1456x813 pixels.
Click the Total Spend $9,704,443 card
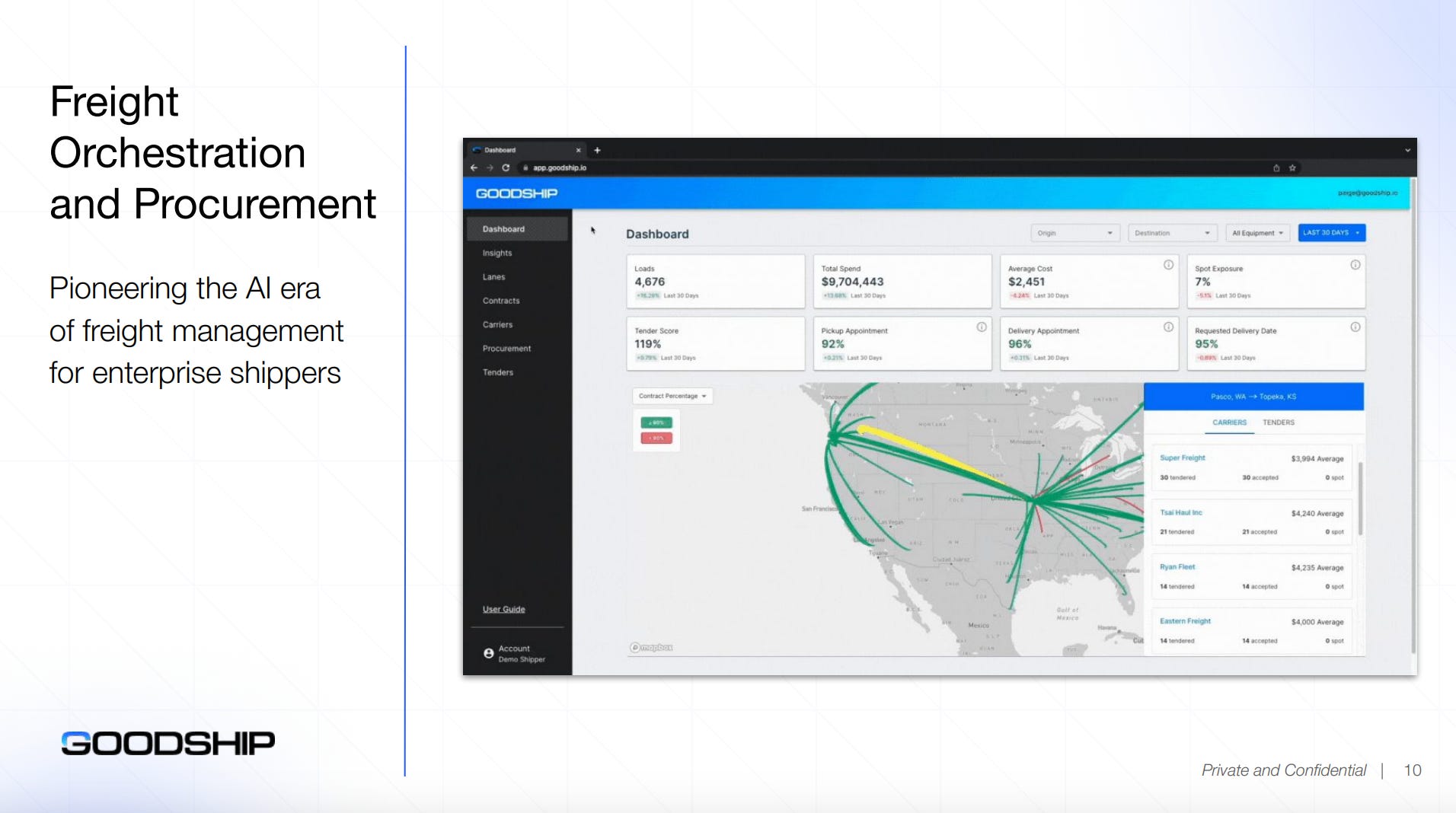[902, 281]
